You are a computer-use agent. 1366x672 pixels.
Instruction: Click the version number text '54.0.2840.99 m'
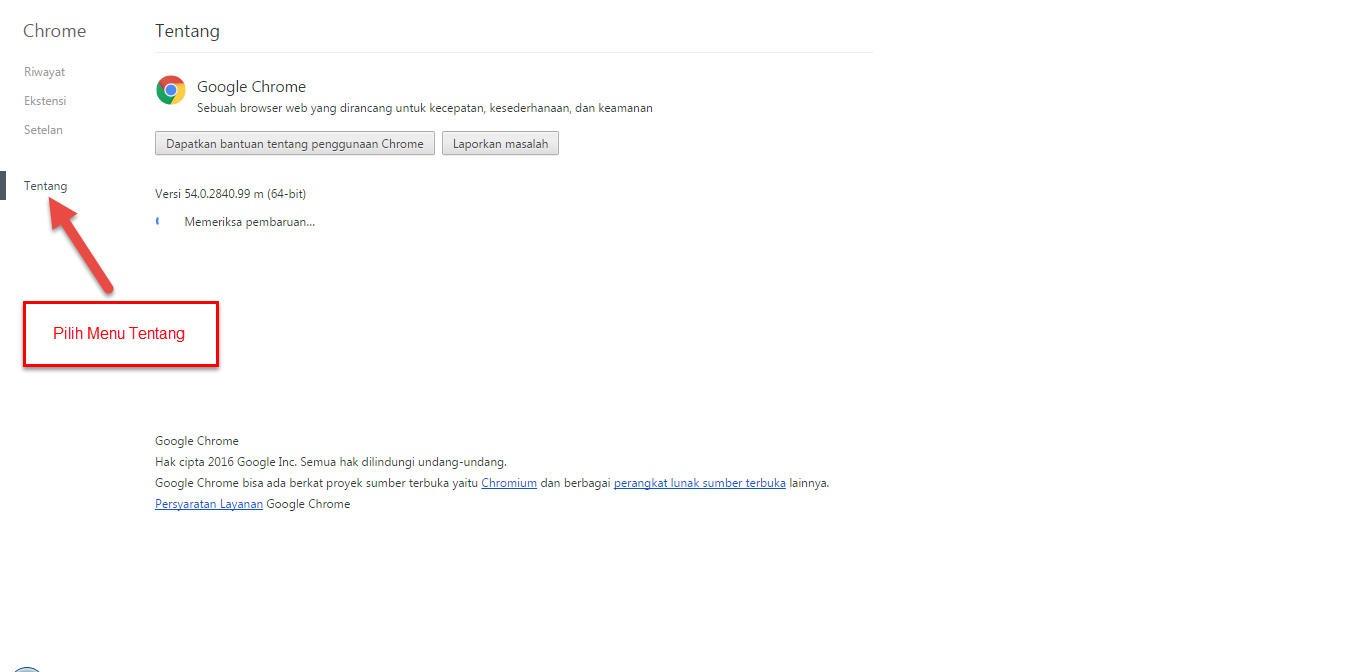point(230,193)
